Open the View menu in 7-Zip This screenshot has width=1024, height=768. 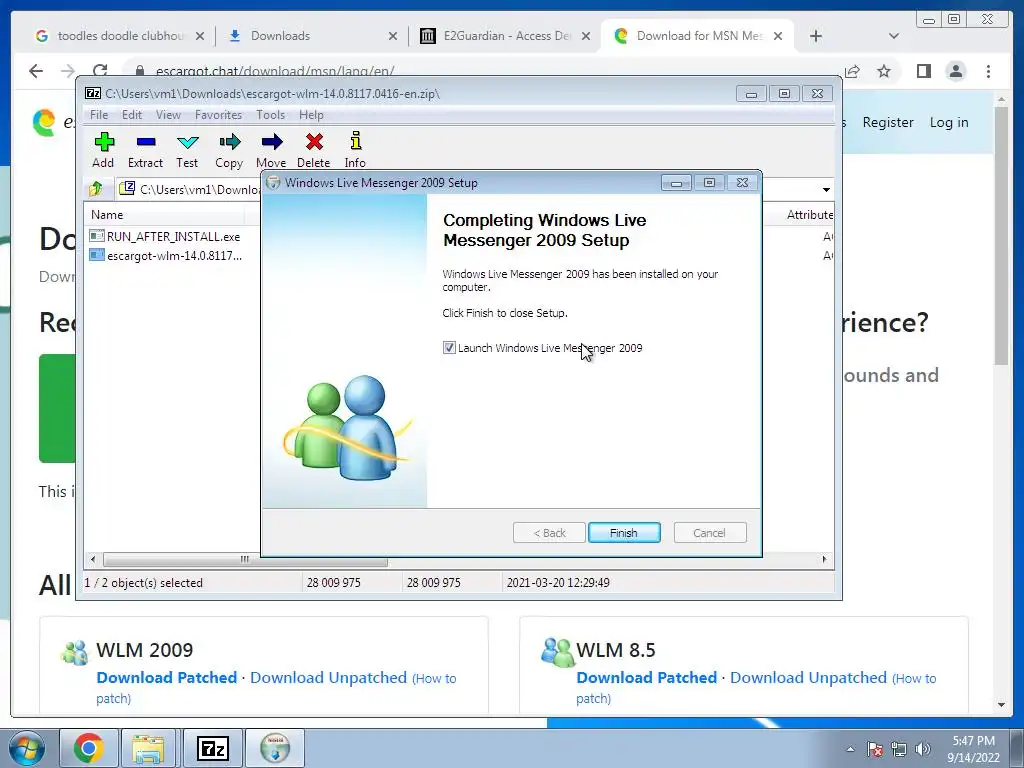click(x=168, y=115)
